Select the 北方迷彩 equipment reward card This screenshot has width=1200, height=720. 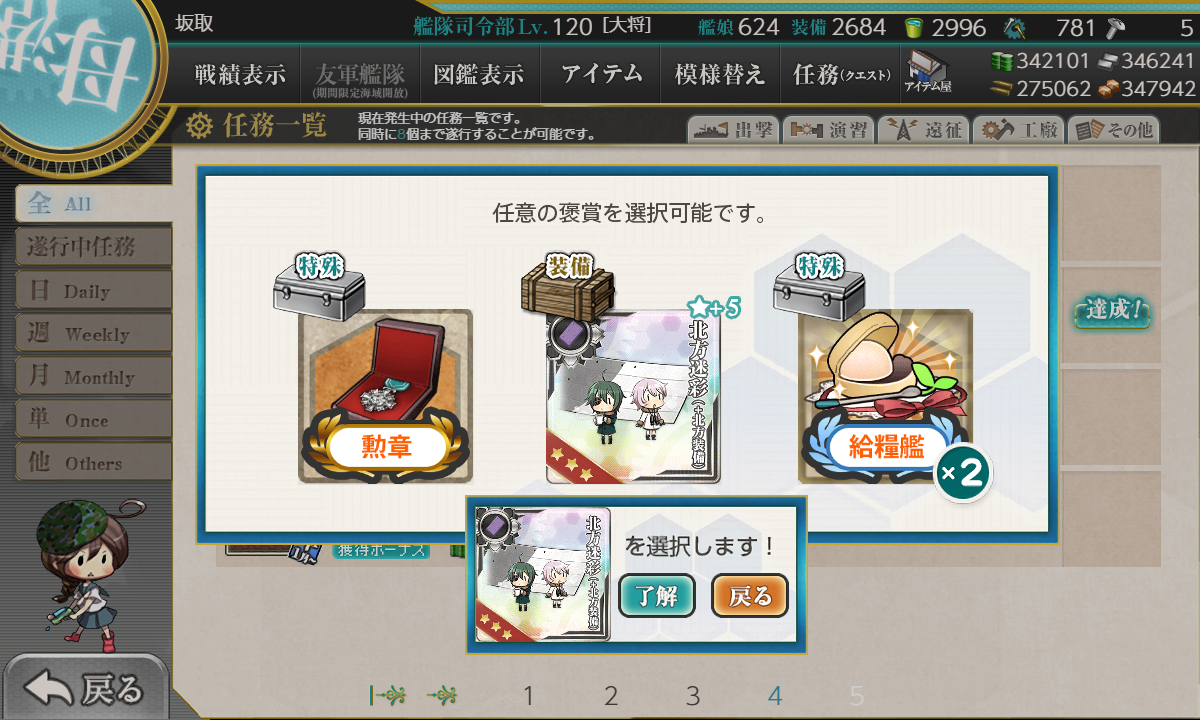click(633, 397)
